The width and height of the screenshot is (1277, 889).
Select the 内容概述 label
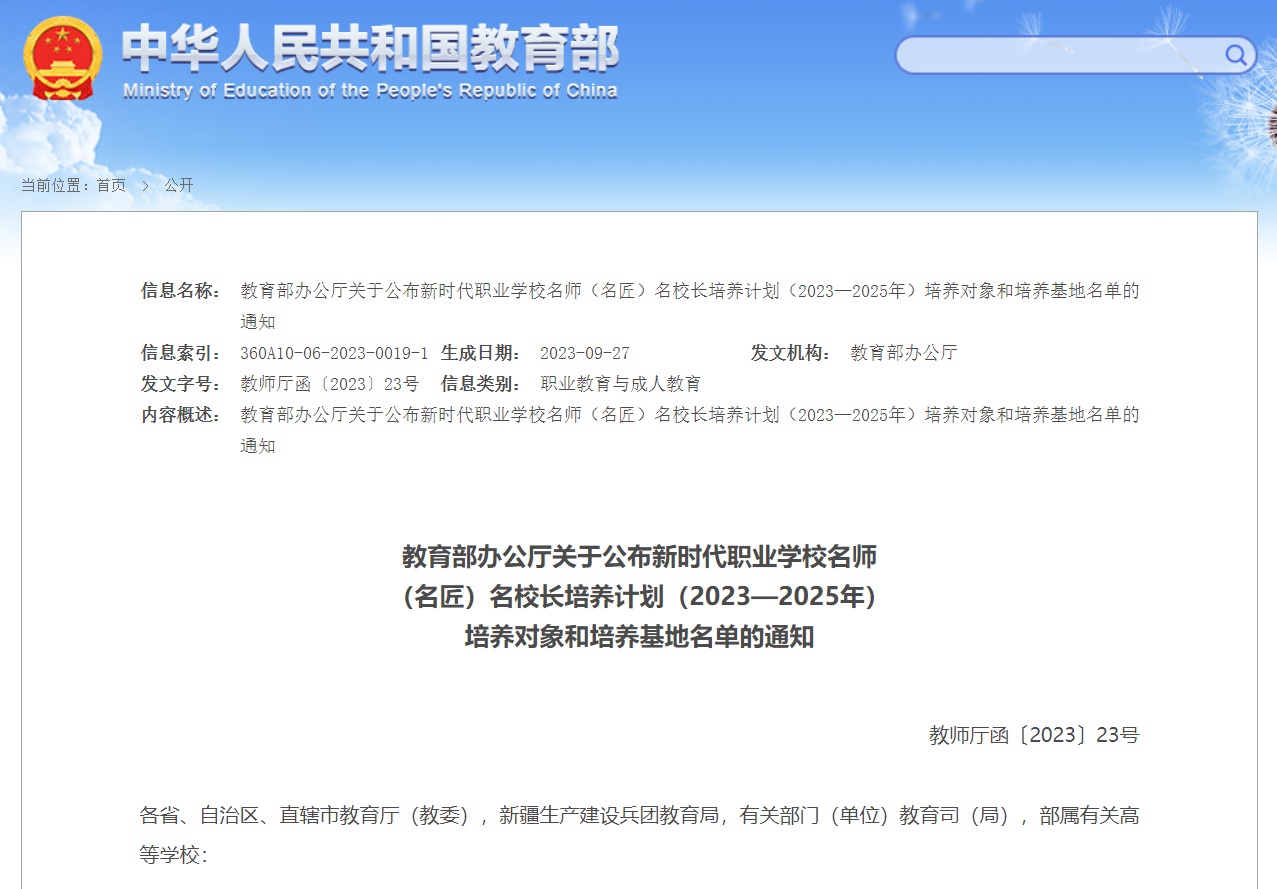pyautogui.click(x=181, y=414)
